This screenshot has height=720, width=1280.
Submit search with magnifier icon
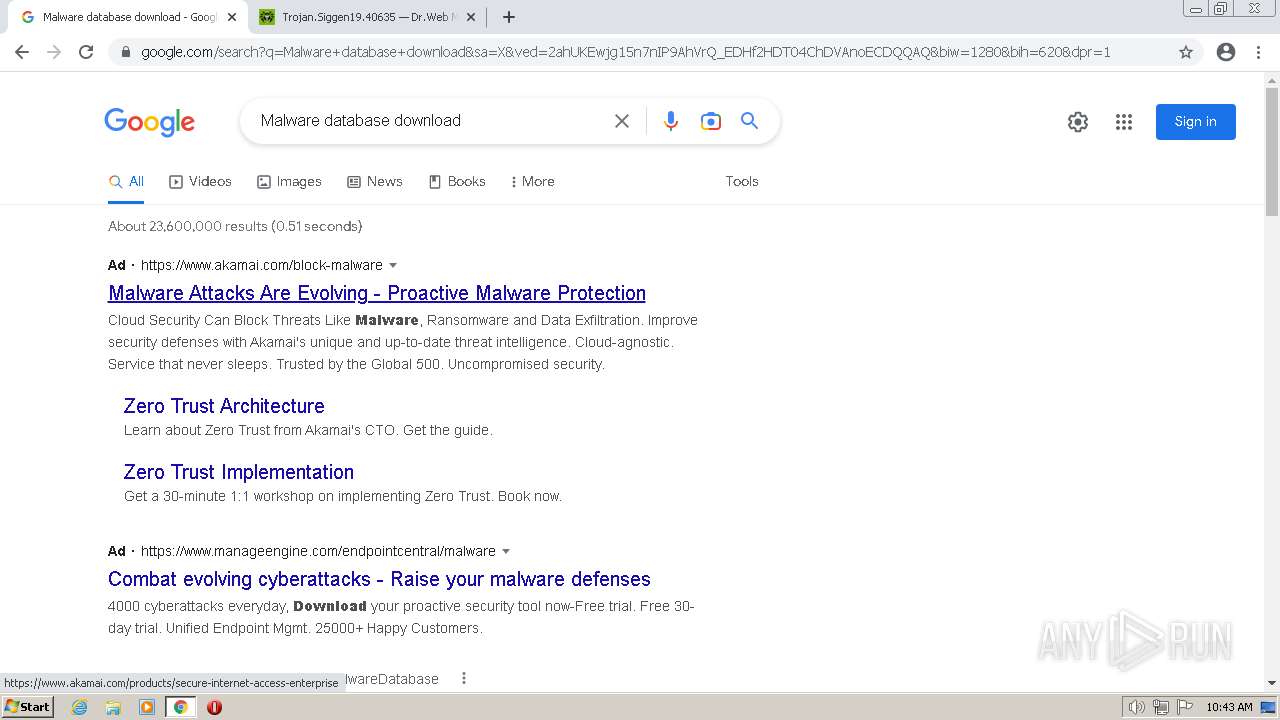749,121
